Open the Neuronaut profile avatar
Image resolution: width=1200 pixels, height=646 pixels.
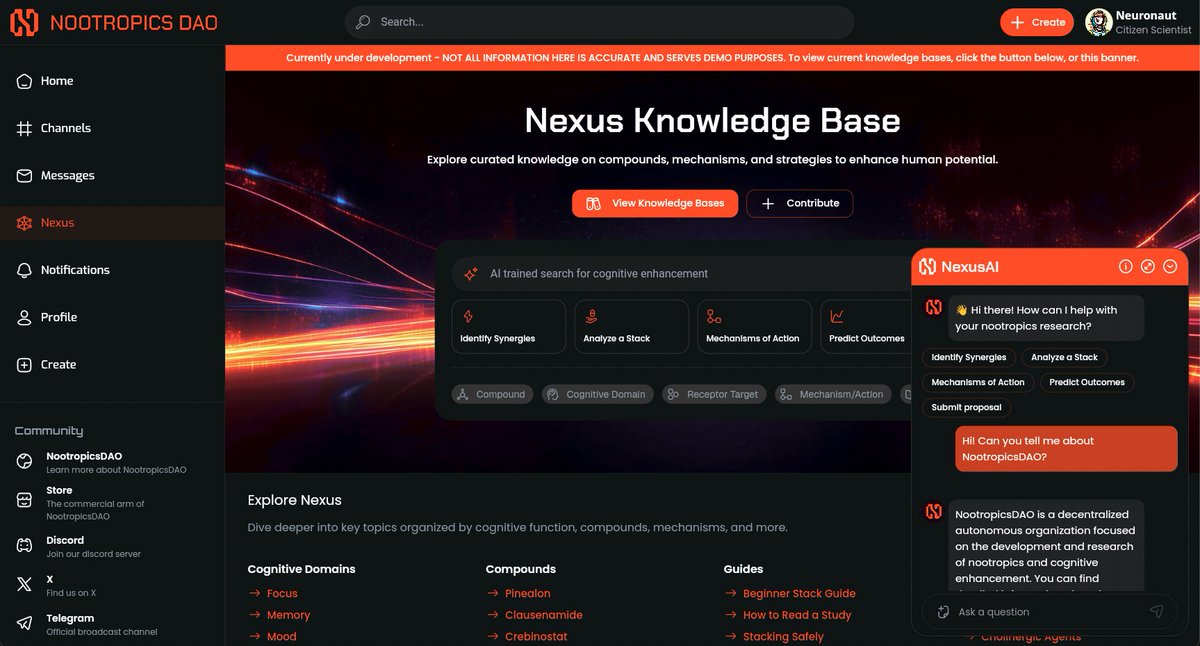tap(1098, 22)
